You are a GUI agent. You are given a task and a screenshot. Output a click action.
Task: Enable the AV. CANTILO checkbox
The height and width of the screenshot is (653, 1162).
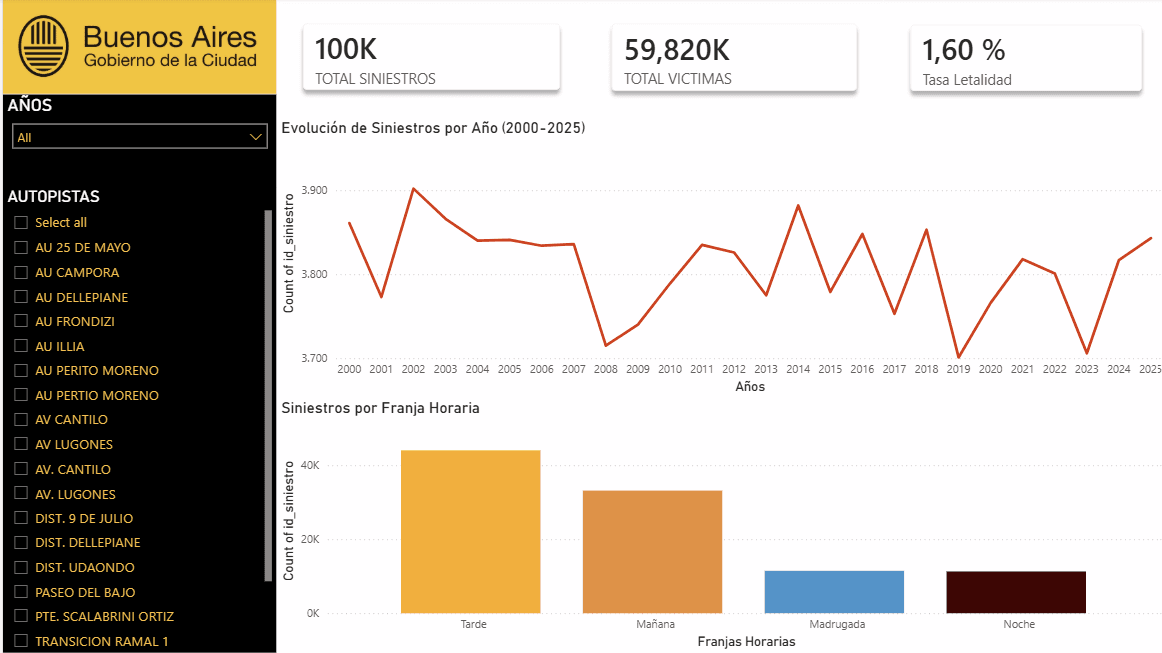21,468
